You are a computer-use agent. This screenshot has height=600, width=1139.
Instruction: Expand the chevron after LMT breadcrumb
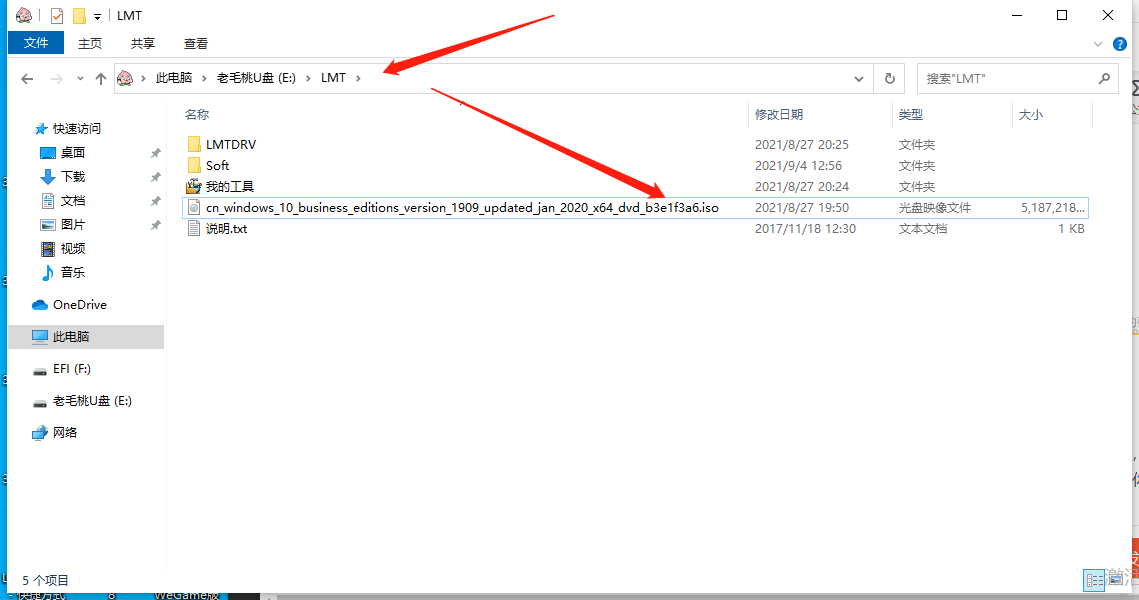coord(358,78)
